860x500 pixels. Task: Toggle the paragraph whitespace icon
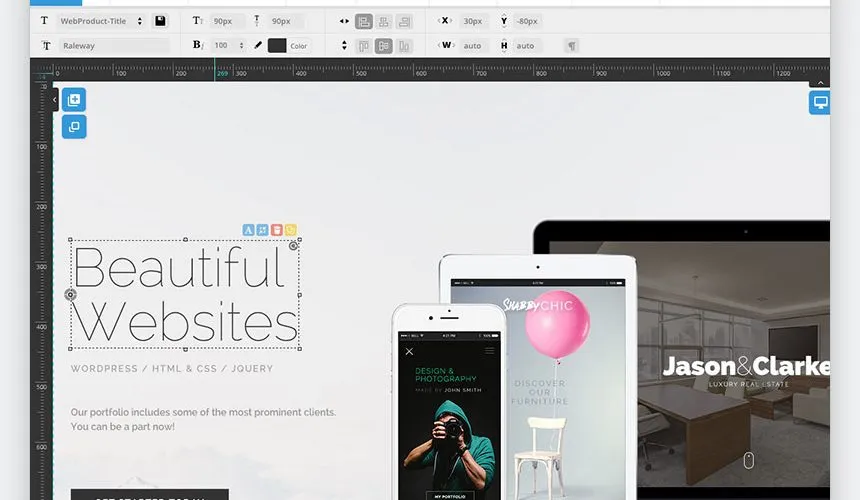572,46
